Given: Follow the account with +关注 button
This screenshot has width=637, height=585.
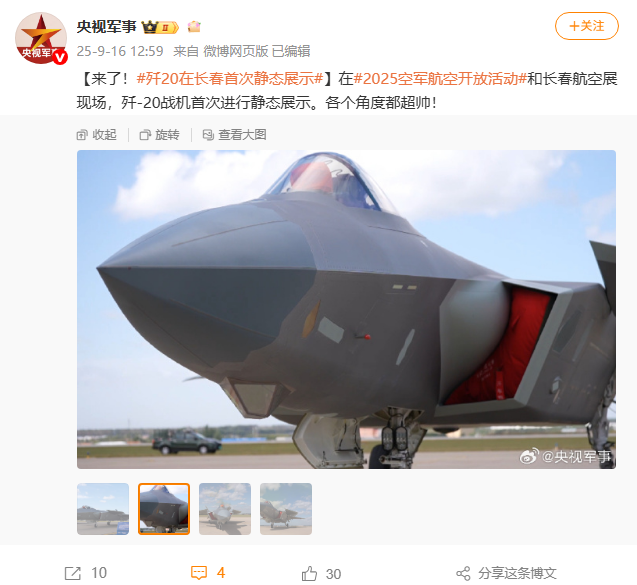Looking at the screenshot, I should (x=587, y=26).
